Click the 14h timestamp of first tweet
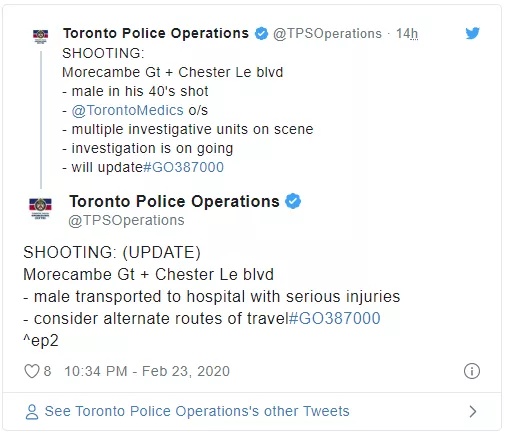508x437 pixels. [x=407, y=34]
